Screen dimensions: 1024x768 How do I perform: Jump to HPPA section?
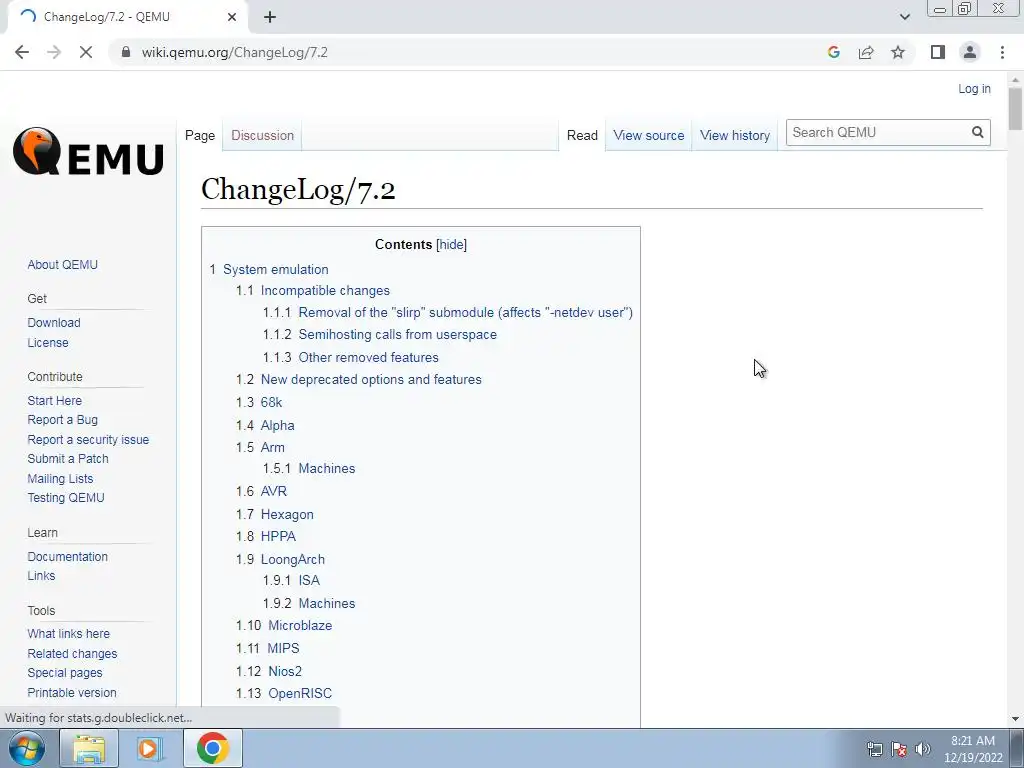(x=278, y=536)
